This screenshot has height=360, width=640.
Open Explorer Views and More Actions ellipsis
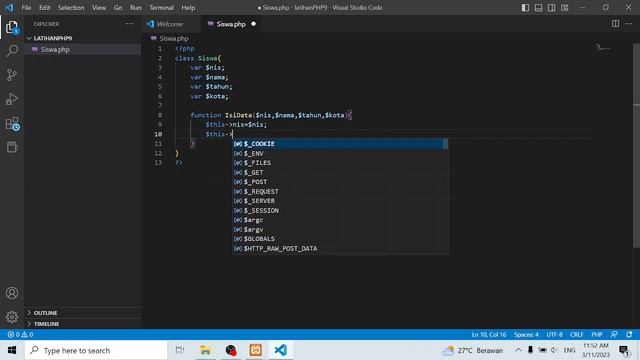click(129, 24)
